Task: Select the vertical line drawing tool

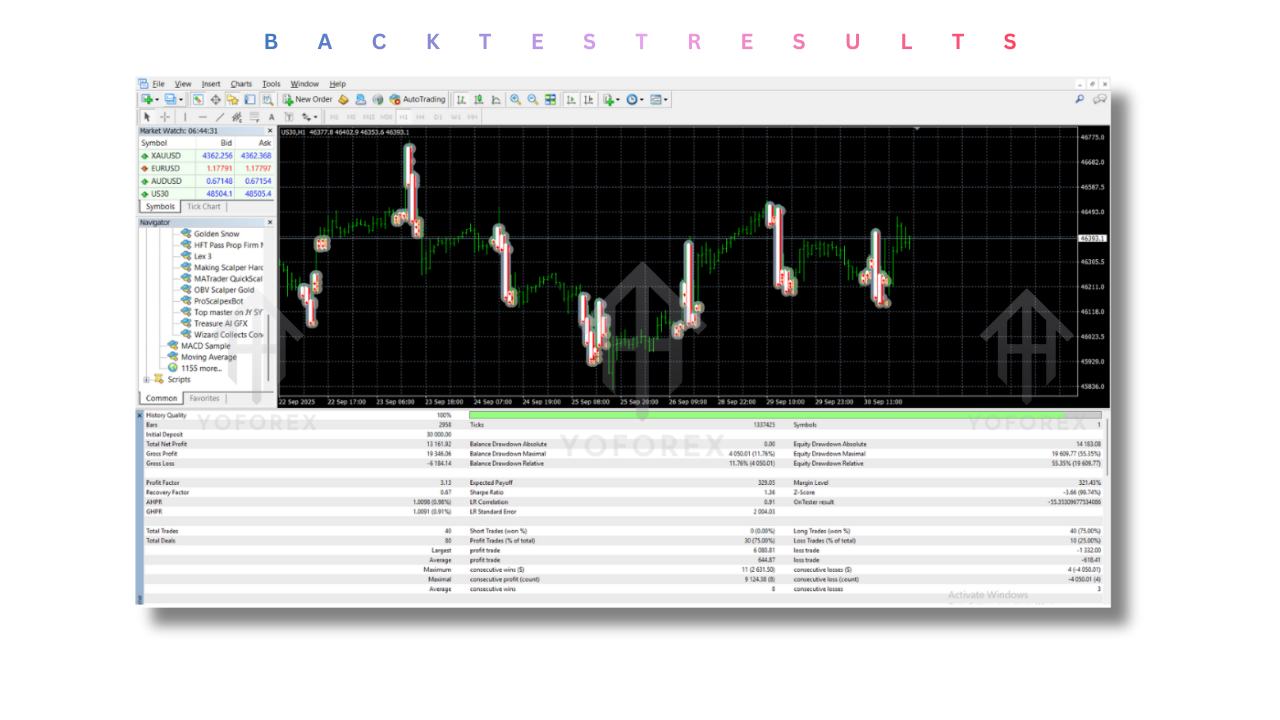Action: [186, 117]
